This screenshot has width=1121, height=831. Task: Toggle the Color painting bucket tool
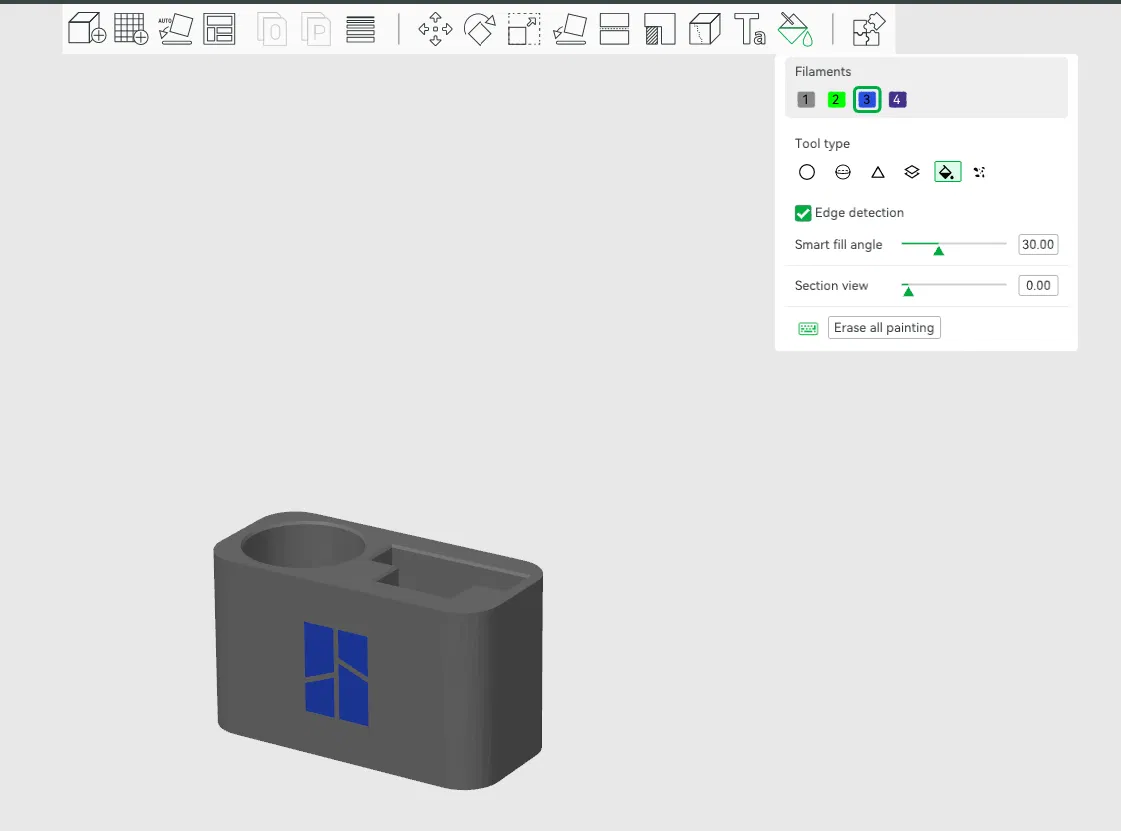(x=796, y=29)
